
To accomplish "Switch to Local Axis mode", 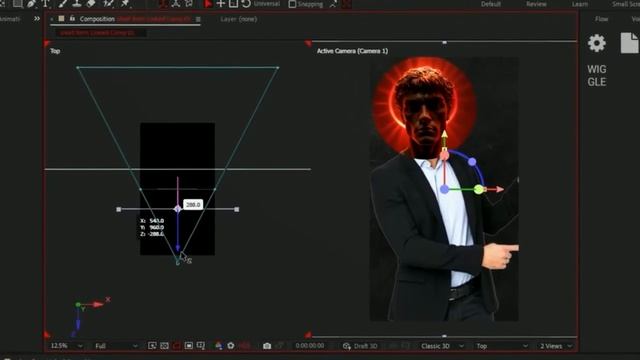I will pyautogui.click(x=163, y=4).
